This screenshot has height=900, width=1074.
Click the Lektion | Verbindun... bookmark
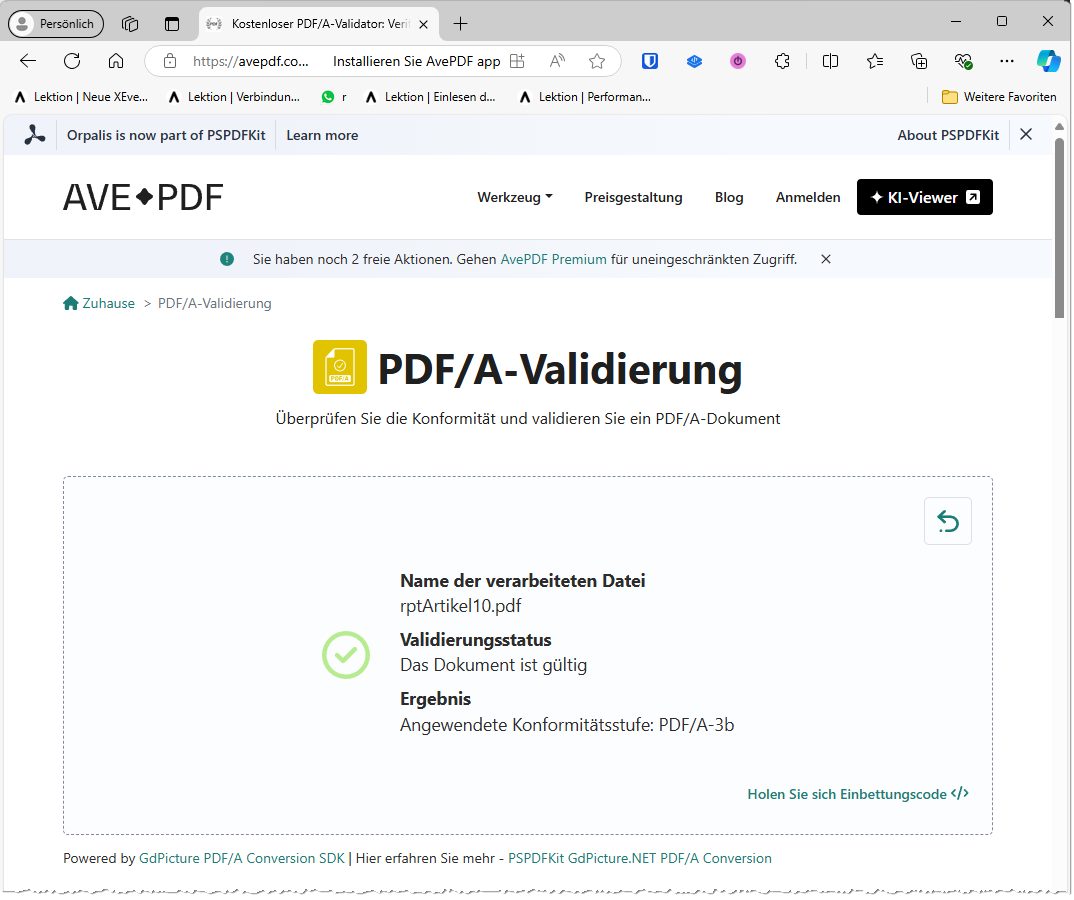(235, 96)
